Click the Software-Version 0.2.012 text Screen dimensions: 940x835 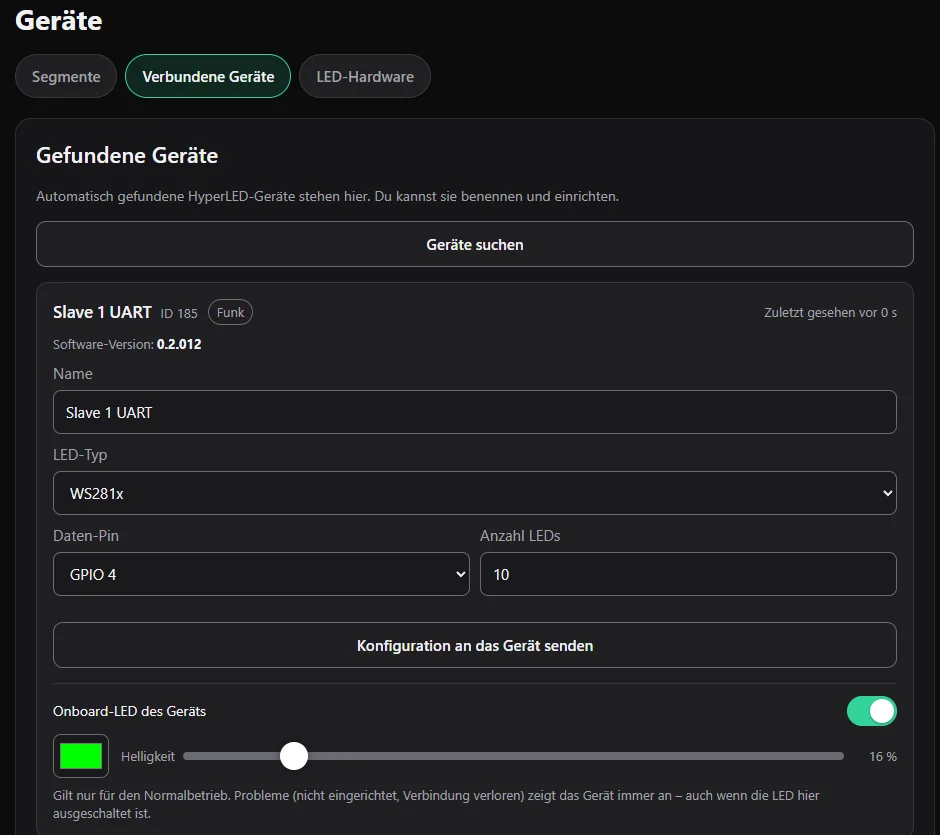tap(127, 344)
